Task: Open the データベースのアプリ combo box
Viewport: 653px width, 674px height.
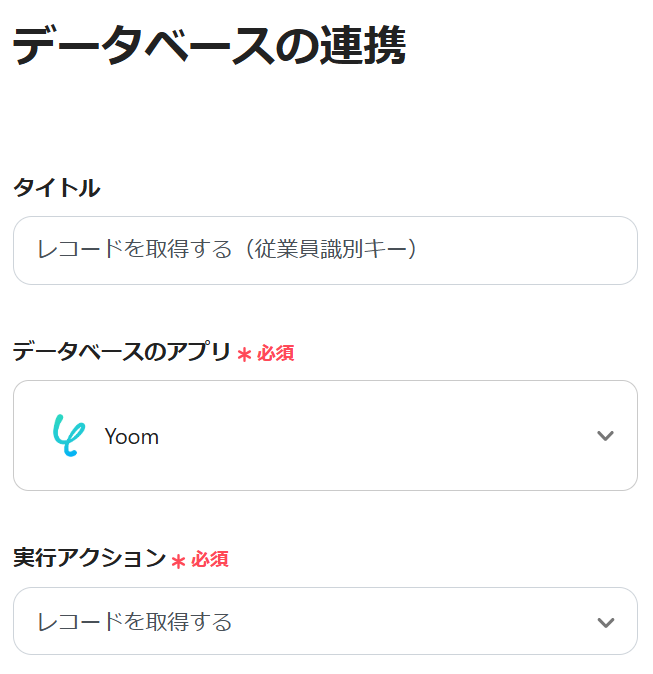Action: pos(325,436)
